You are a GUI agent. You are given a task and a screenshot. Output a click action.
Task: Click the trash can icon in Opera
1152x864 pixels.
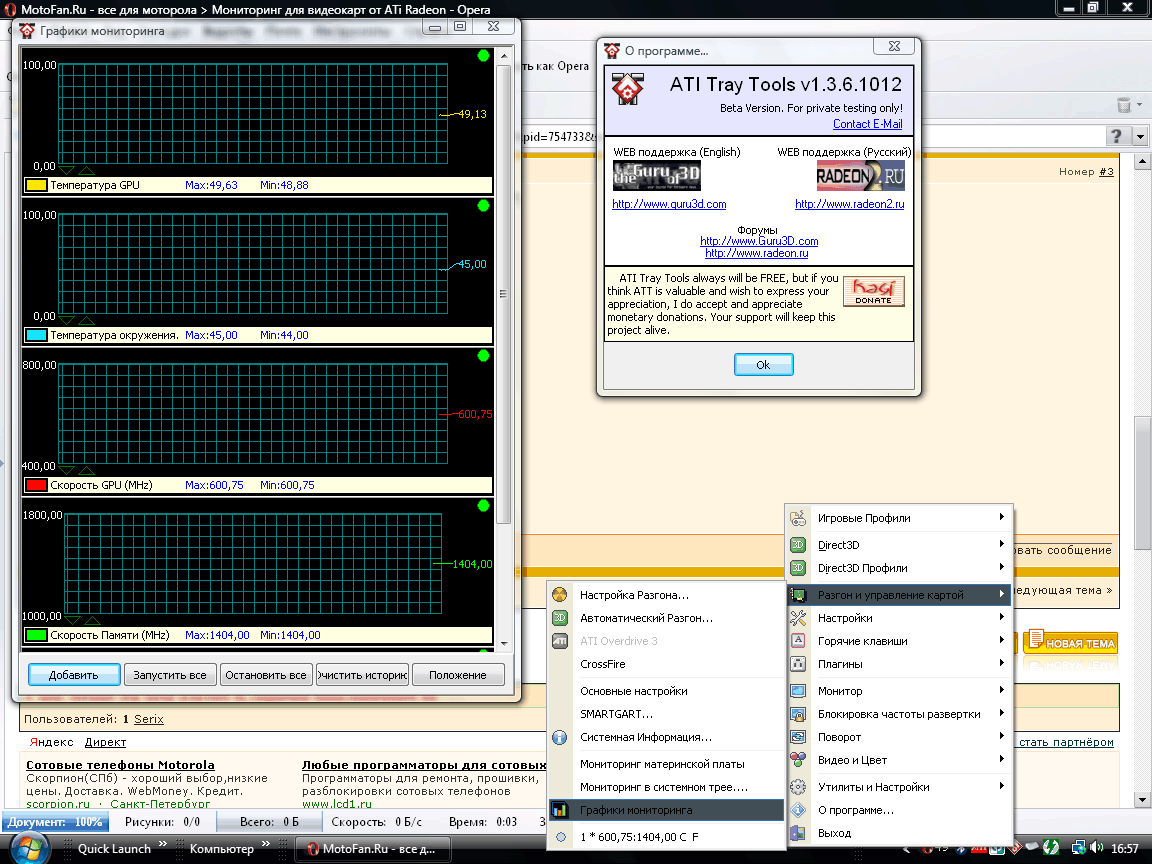pos(1123,104)
